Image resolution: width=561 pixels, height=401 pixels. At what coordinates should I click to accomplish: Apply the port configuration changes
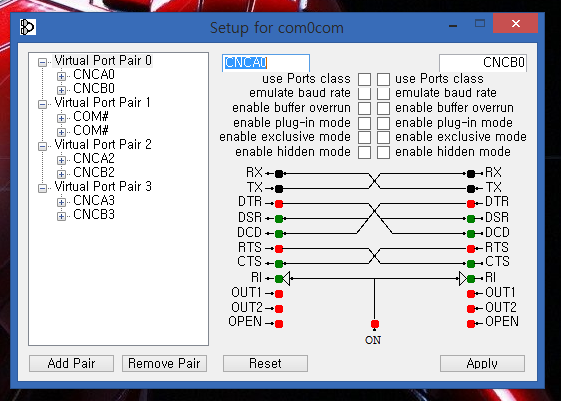click(482, 363)
